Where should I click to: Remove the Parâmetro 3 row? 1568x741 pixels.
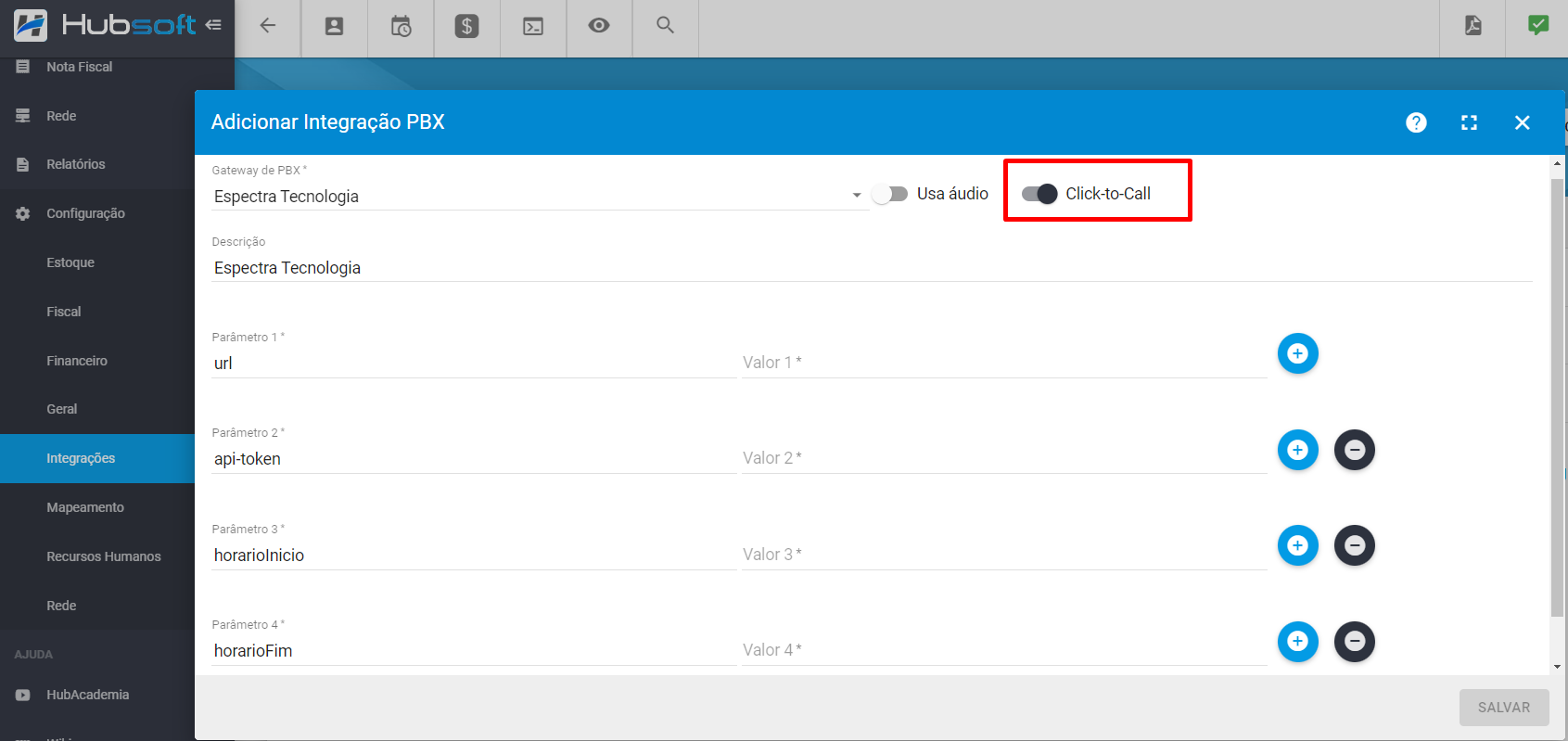(1354, 545)
